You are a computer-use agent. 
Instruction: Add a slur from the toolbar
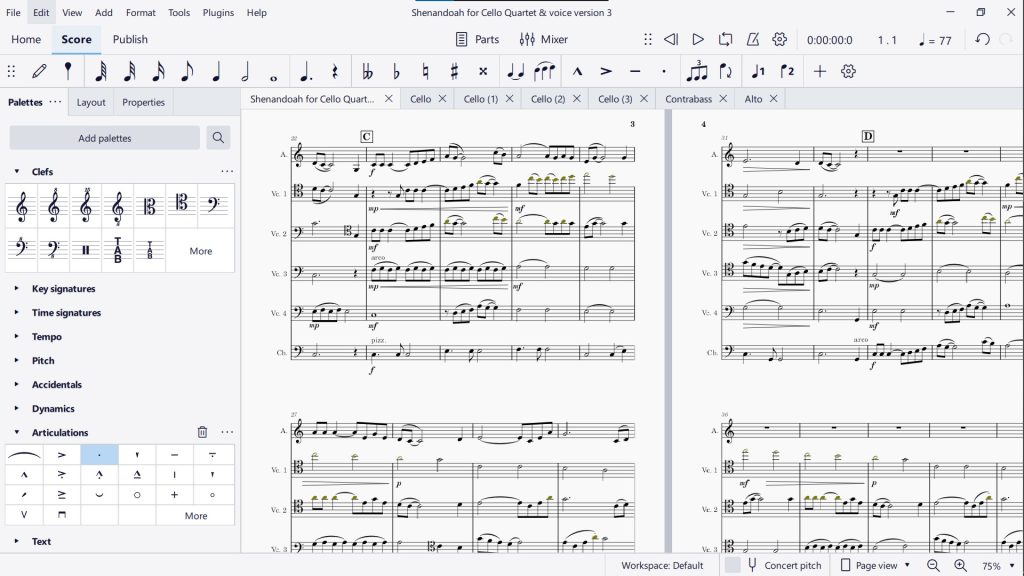(x=544, y=72)
